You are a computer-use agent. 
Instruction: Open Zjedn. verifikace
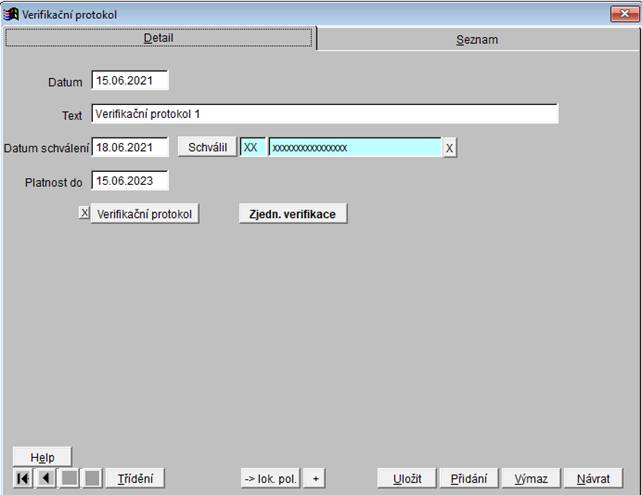292,214
